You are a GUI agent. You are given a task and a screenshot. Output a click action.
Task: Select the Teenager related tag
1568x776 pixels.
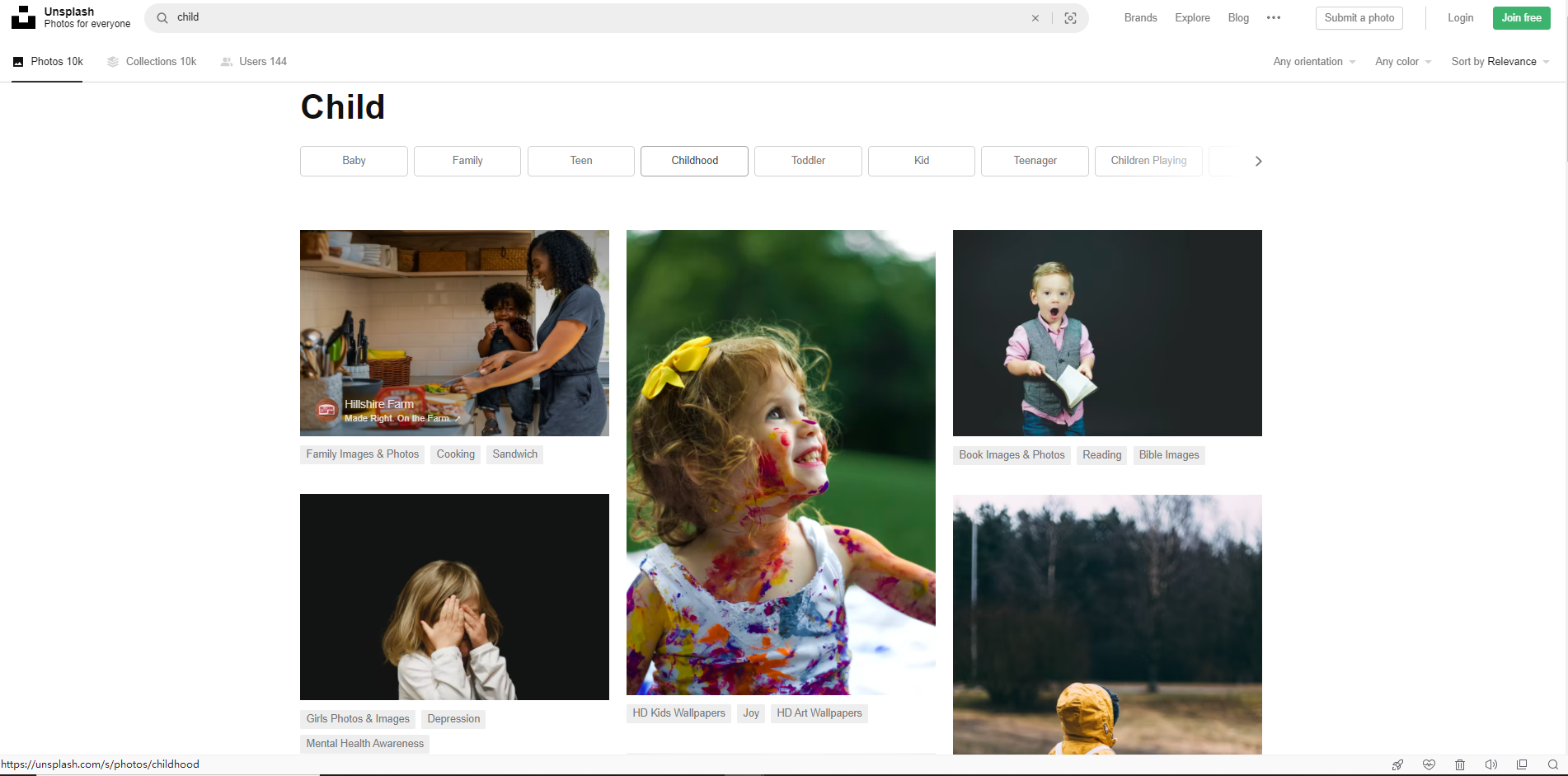[x=1035, y=161]
